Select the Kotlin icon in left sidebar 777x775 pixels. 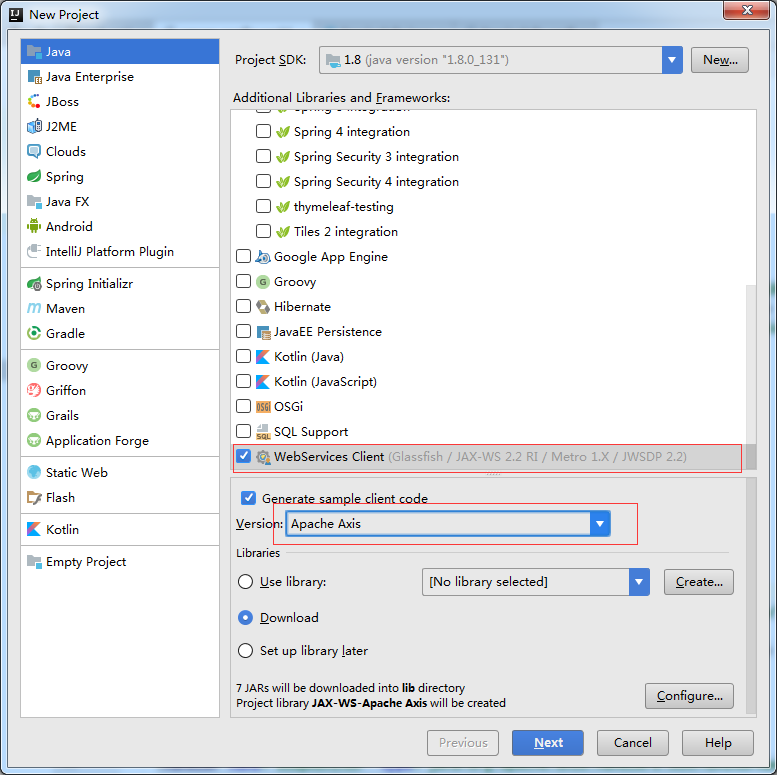coord(34,529)
